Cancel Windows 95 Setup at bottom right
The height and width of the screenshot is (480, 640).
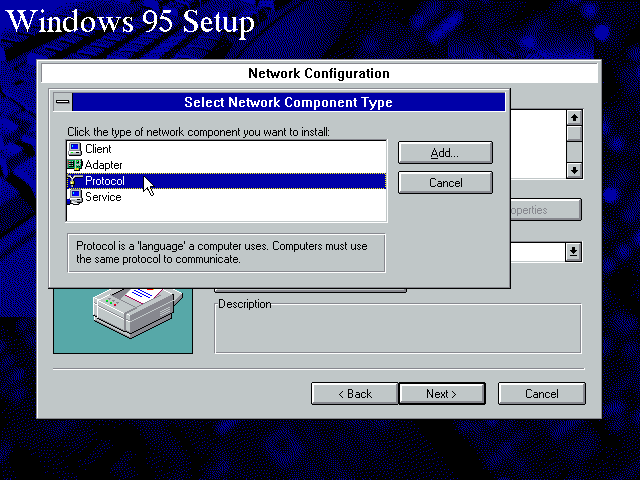[541, 394]
